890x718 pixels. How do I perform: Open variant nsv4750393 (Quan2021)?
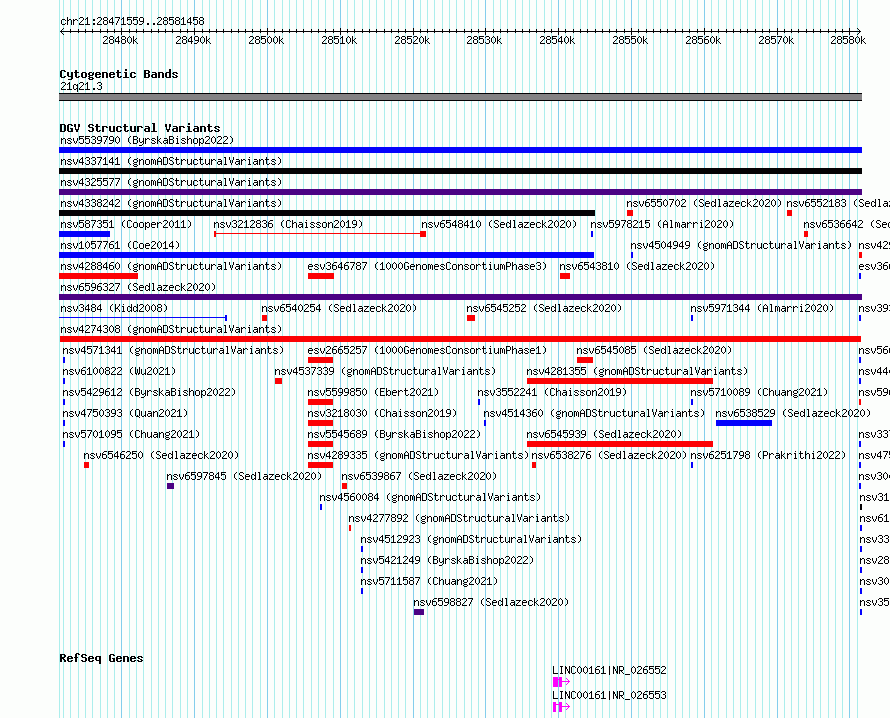click(125, 413)
